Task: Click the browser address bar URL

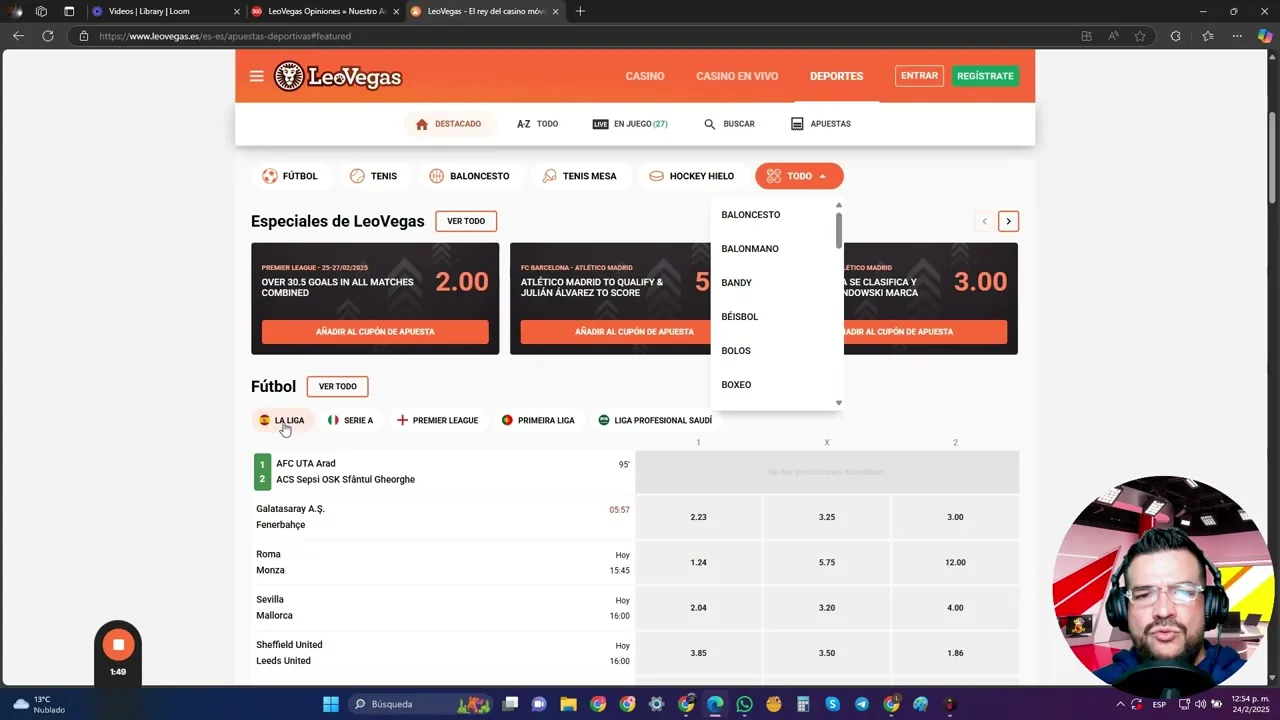Action: [x=225, y=36]
